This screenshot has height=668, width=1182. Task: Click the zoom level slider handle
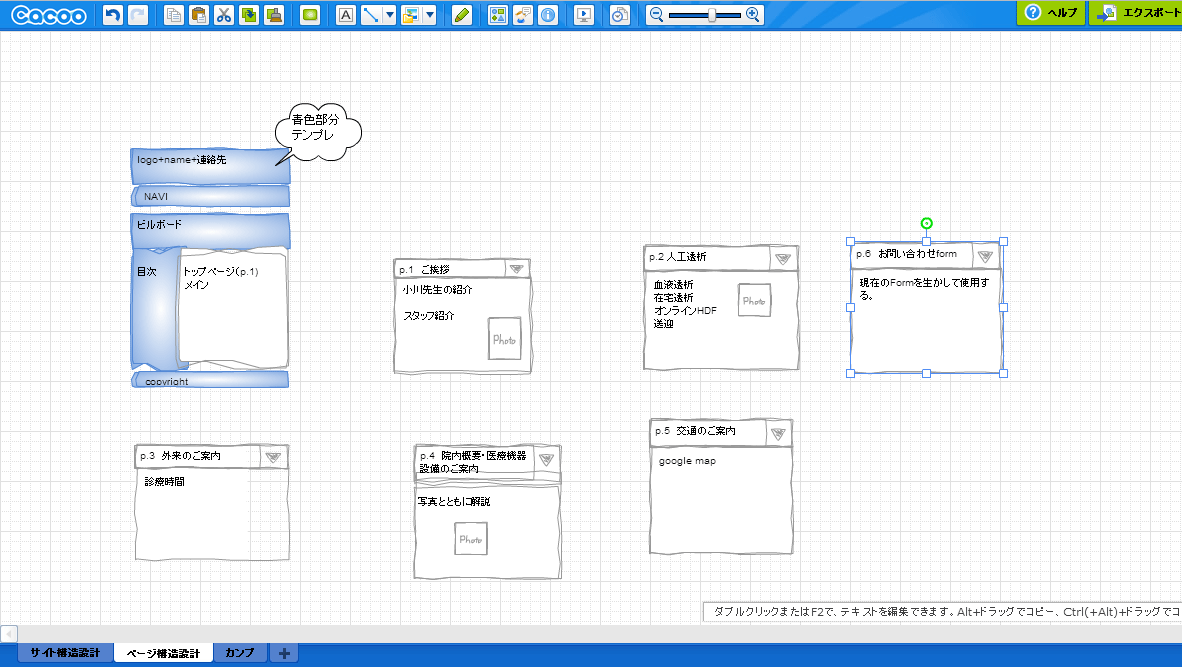tap(711, 15)
